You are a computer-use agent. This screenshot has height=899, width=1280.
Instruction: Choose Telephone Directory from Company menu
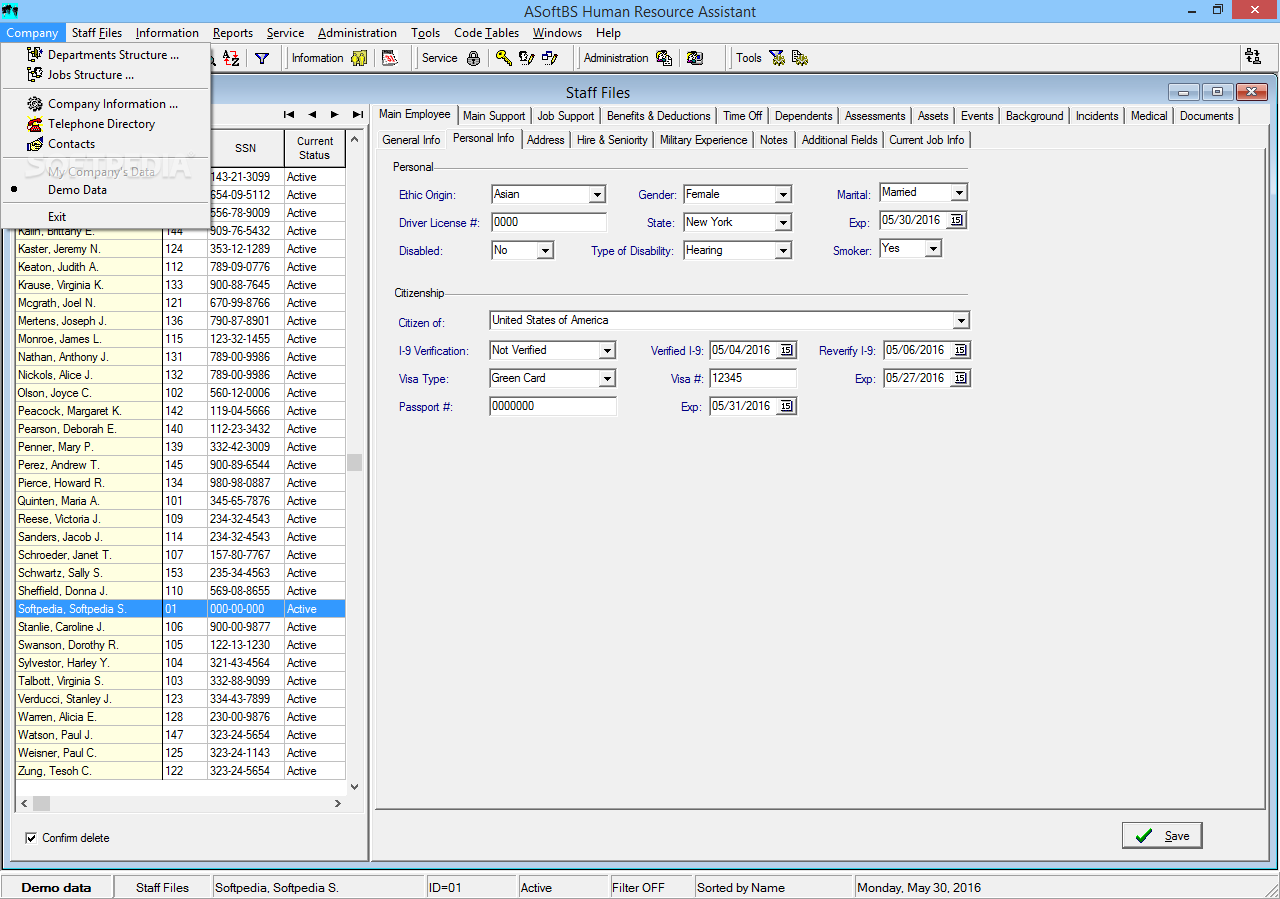(x=101, y=124)
